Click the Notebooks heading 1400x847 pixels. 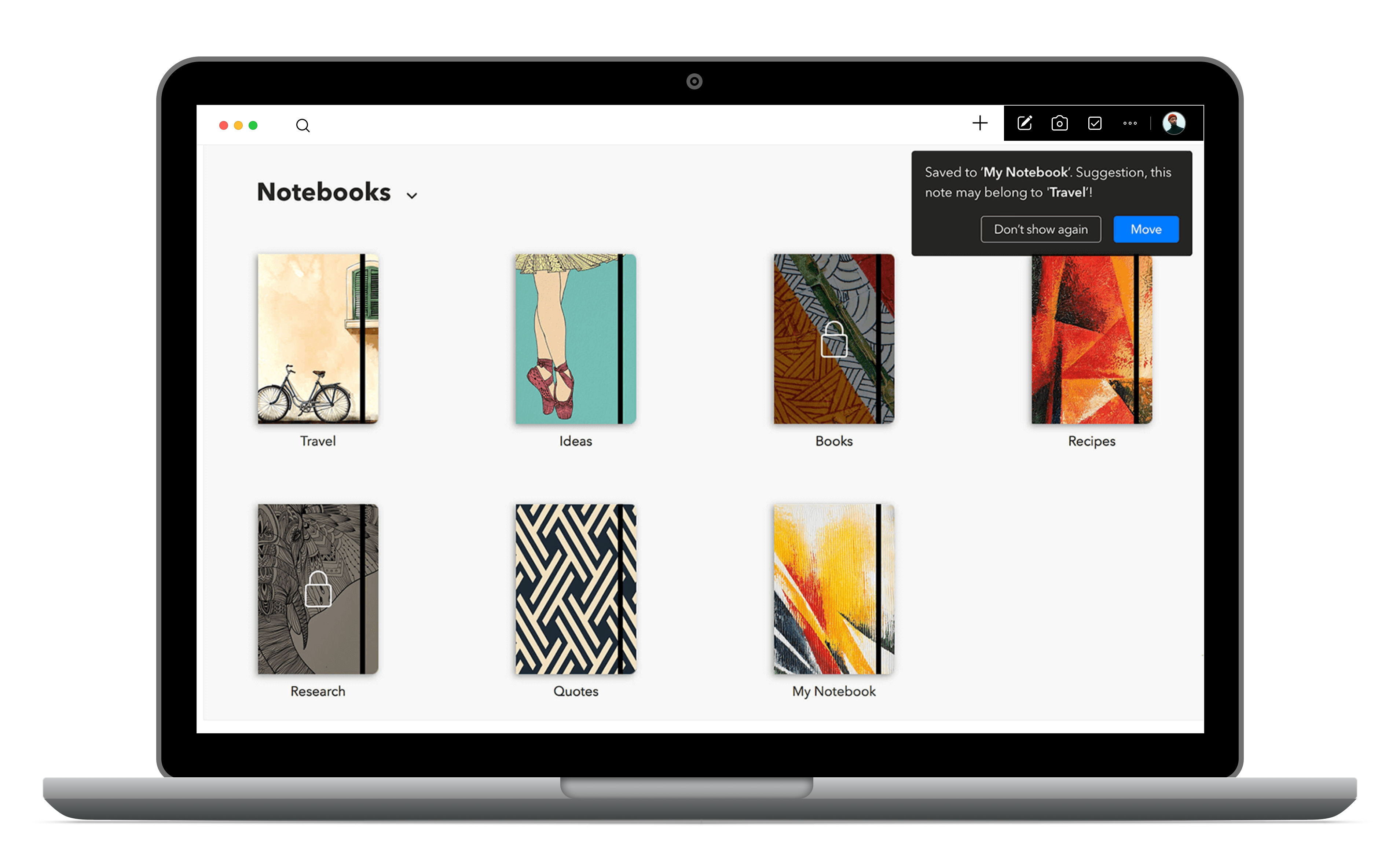(324, 192)
